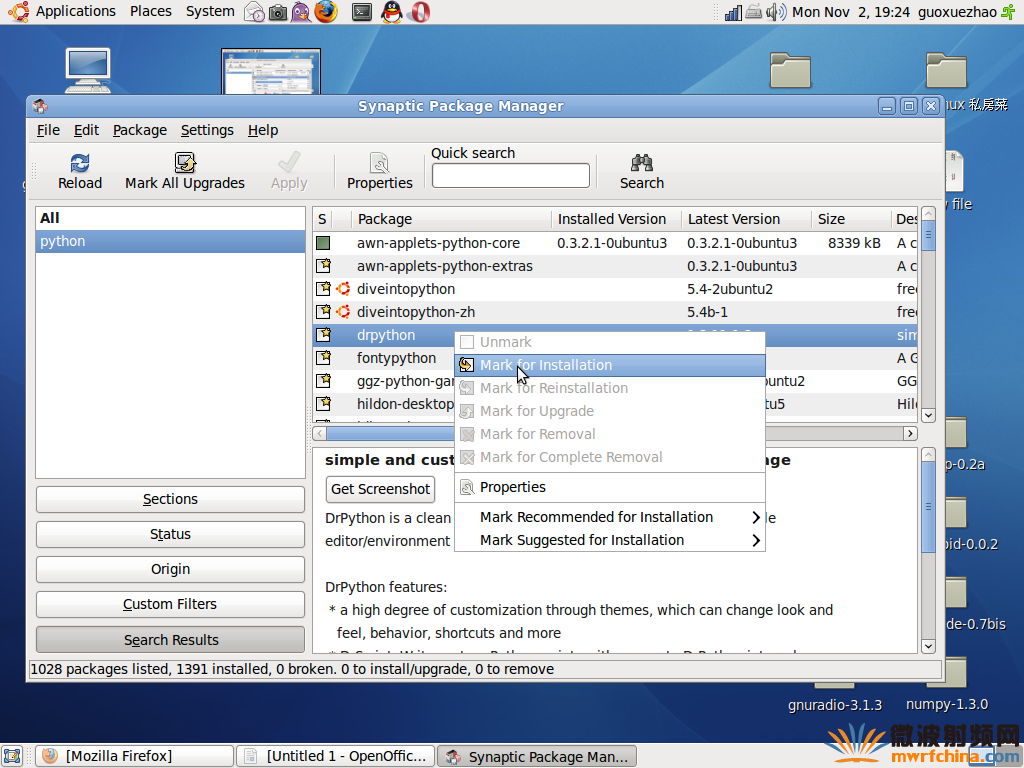This screenshot has width=1024, height=768.
Task: Toggle status box of fontypython
Action: tap(323, 357)
